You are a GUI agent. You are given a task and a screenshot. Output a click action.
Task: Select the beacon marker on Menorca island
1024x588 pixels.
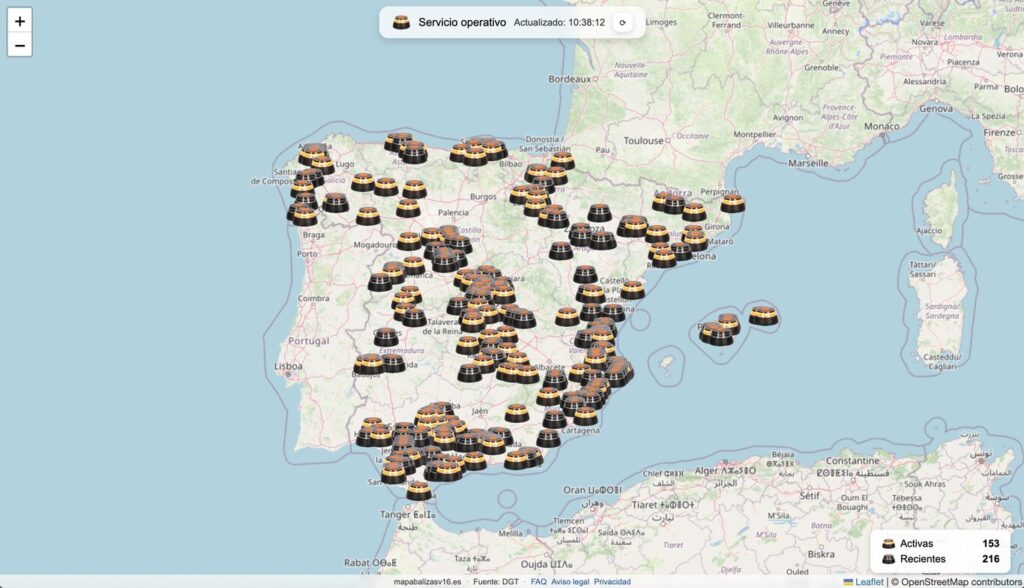point(763,315)
